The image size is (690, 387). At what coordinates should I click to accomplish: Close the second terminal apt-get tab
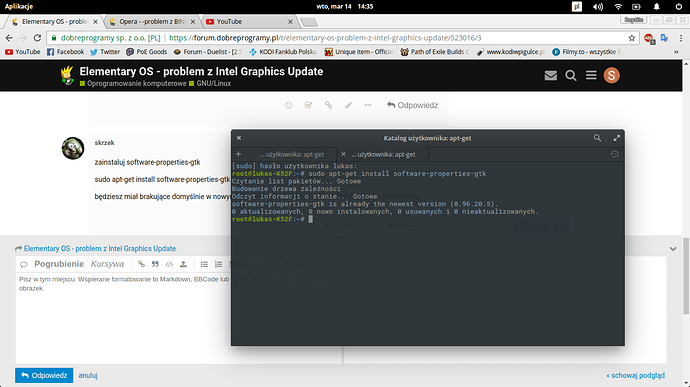[343, 154]
